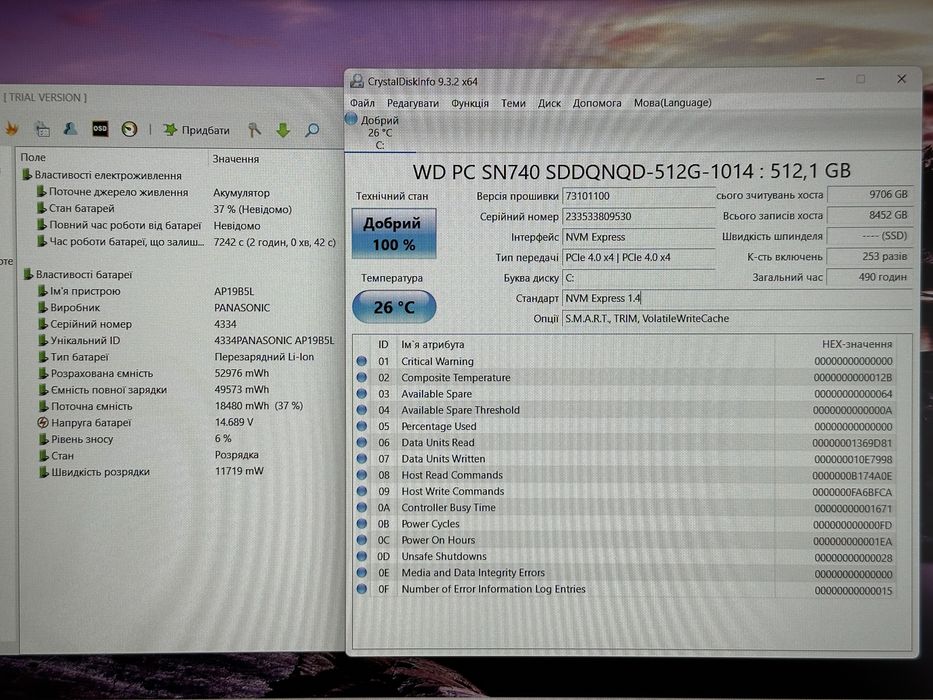The height and width of the screenshot is (700, 933).
Task: Select the Available Spare Threshold attribute row
Action: pos(625,410)
